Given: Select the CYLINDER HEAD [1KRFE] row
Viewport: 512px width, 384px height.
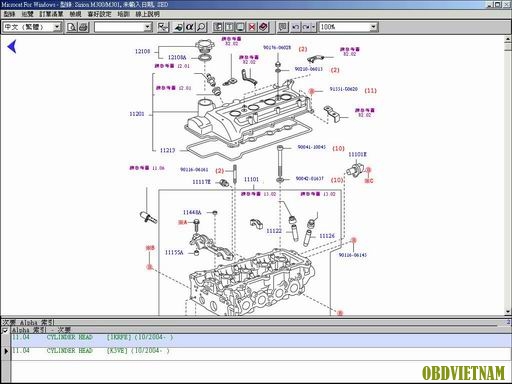Looking at the screenshot, I should click(x=261, y=338).
